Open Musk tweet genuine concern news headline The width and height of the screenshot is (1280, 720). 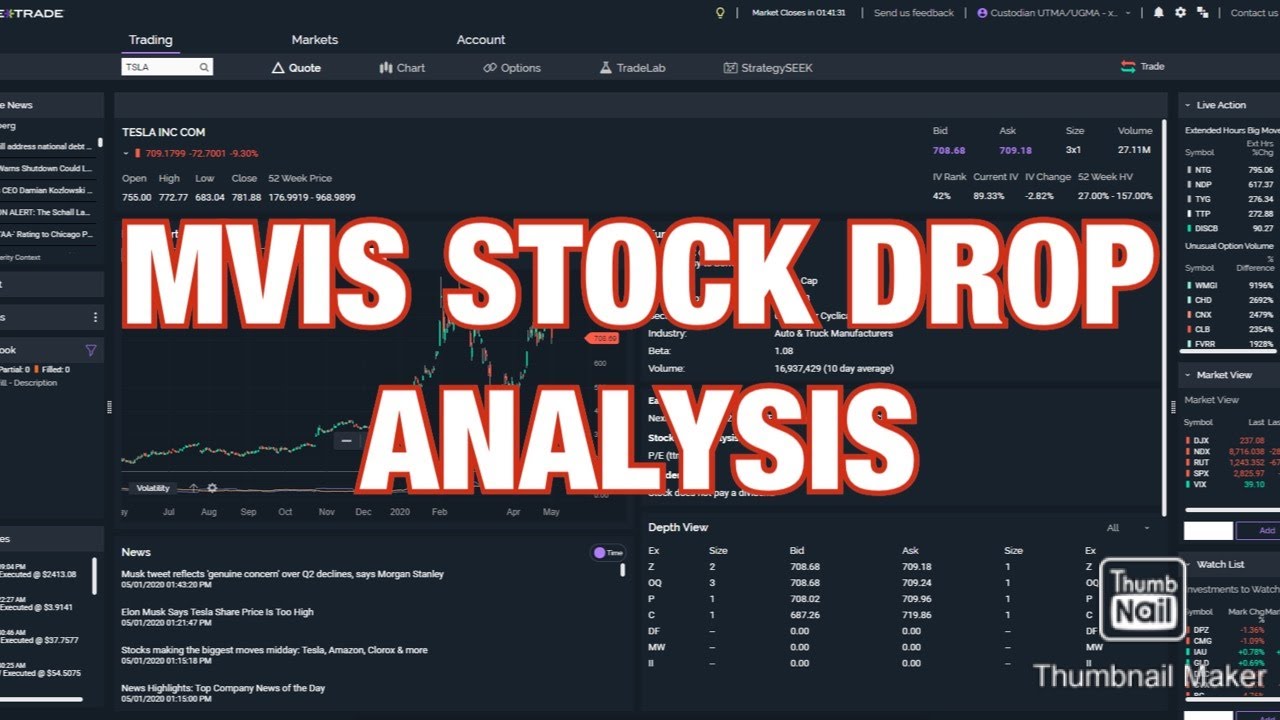(x=283, y=574)
